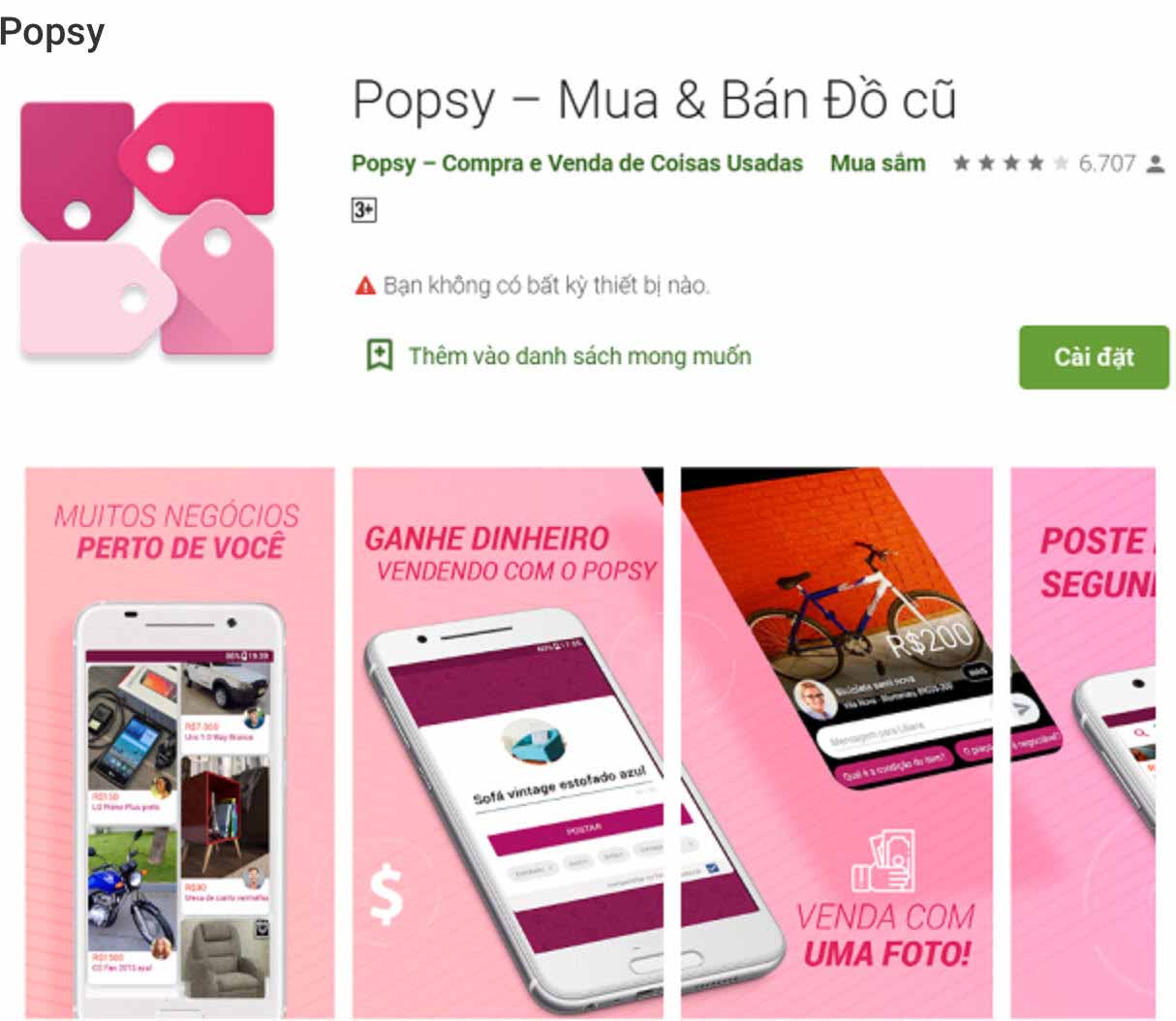This screenshot has width=1176, height=1021.
Task: Add to wishlist via 'Thêm vào danh sách mong muốn'
Action: (x=579, y=356)
